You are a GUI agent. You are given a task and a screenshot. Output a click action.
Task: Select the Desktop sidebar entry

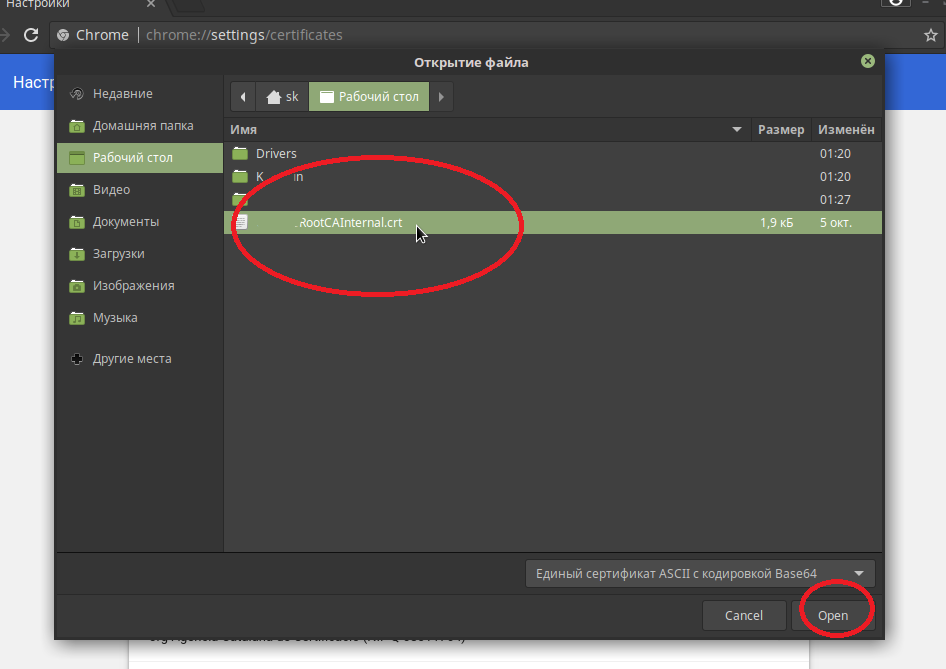click(132, 158)
